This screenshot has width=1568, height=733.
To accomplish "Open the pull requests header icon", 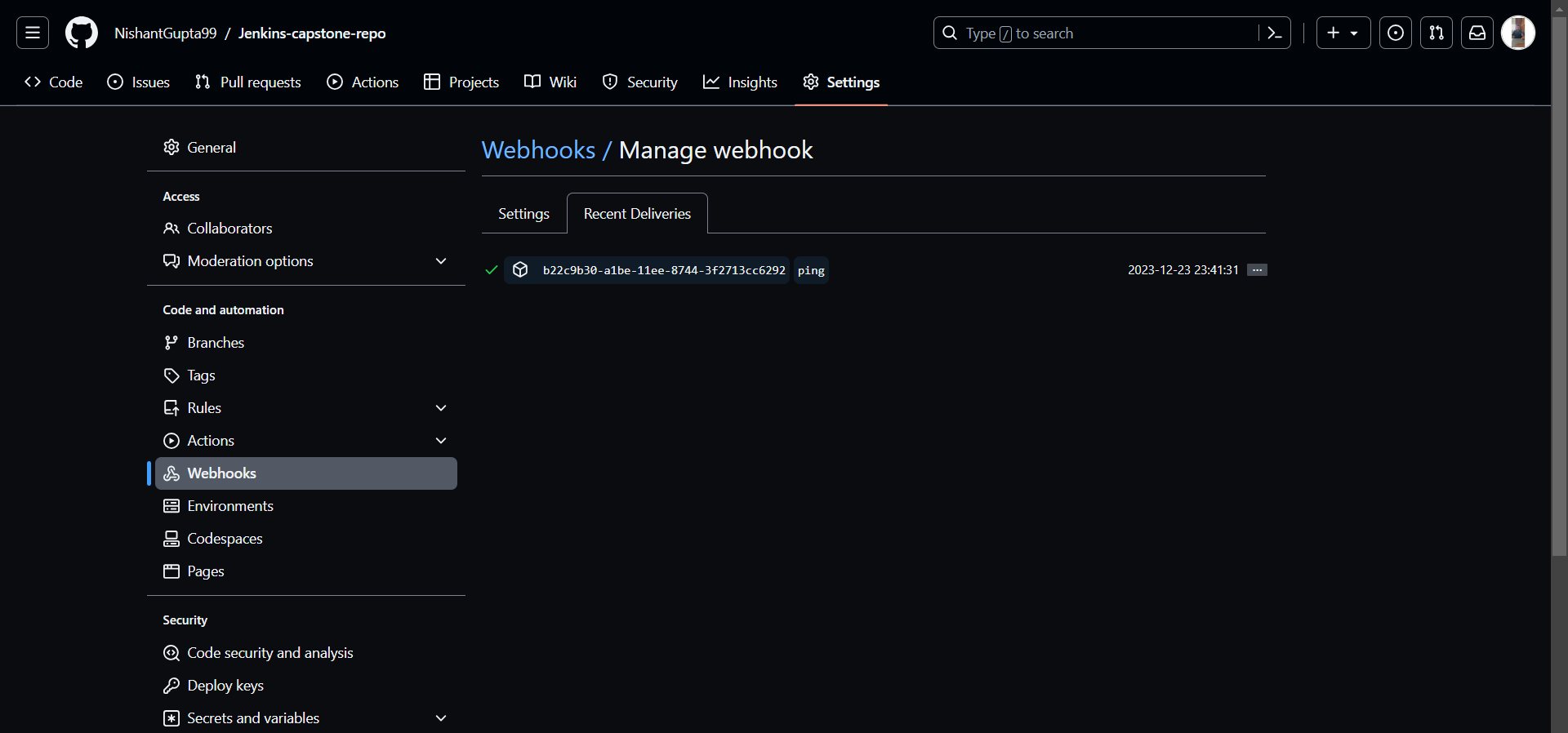I will point(1437,33).
